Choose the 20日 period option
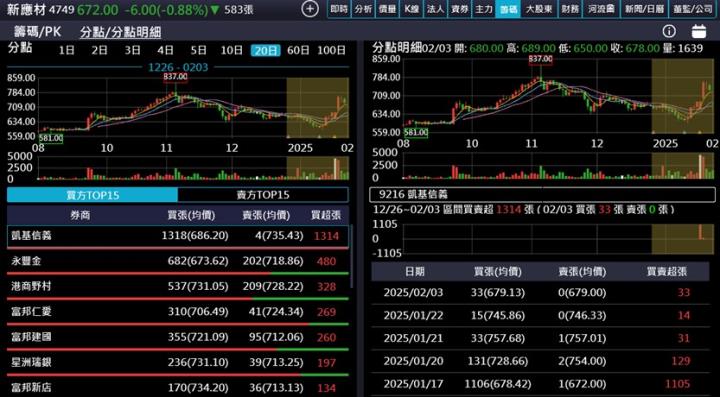720x397 pixels. pyautogui.click(x=265, y=50)
